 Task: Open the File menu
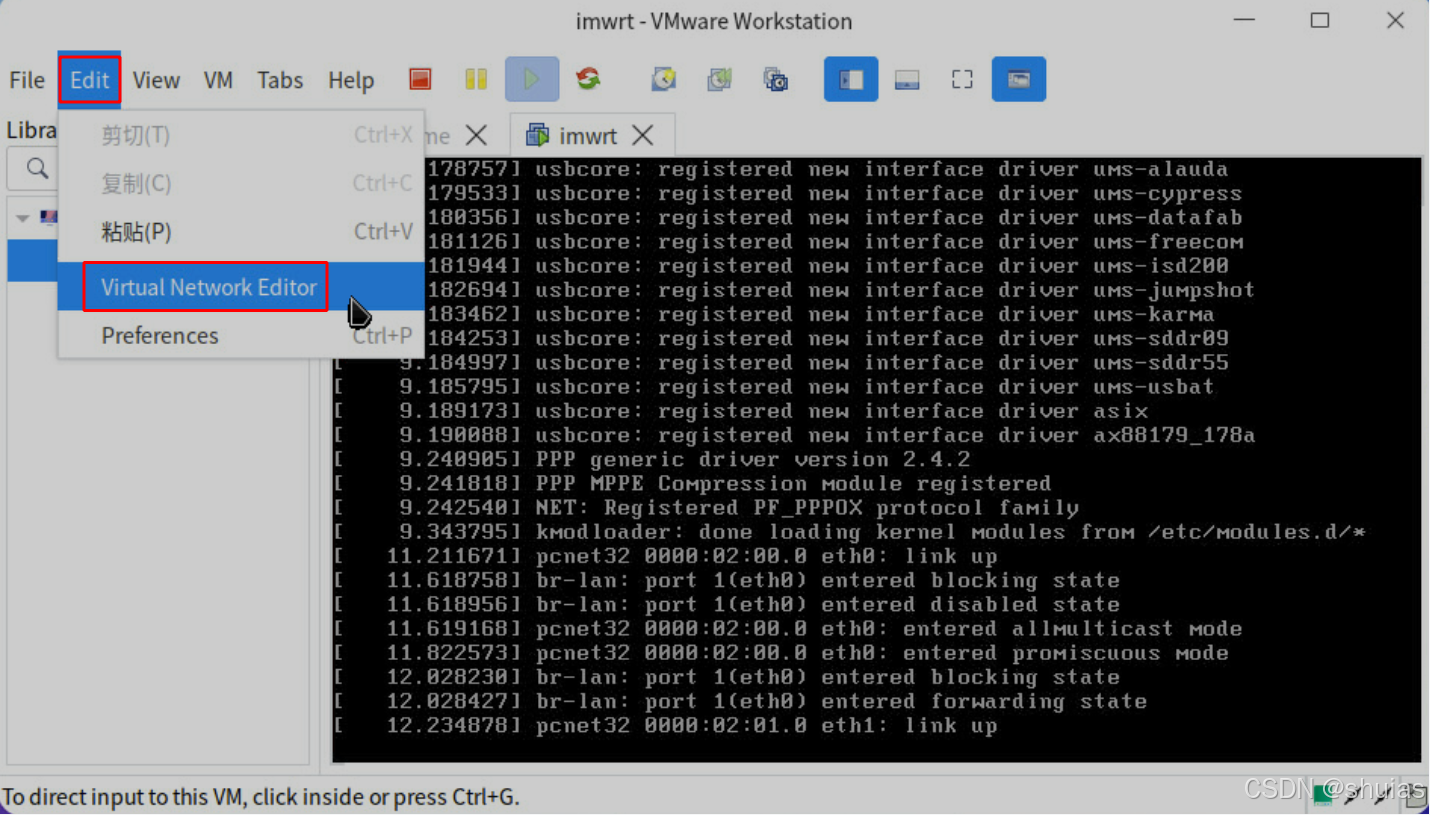click(x=27, y=80)
